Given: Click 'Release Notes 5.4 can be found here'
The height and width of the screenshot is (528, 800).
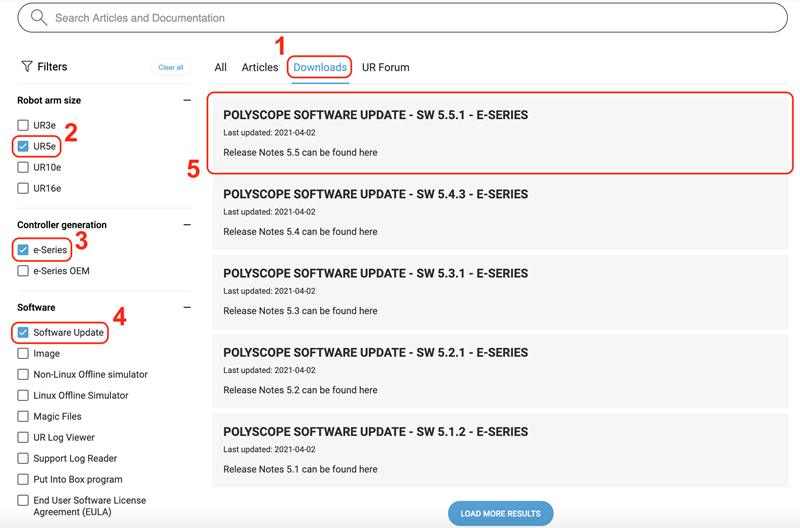Looking at the screenshot, I should 301,232.
